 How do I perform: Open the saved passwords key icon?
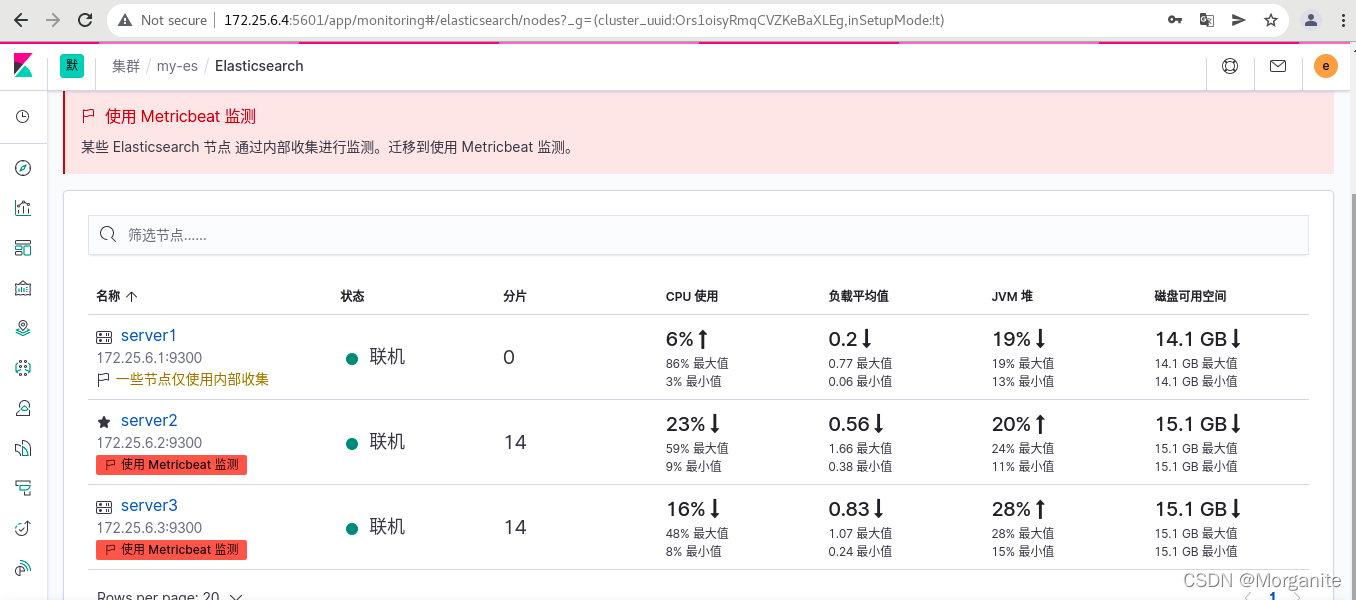[1175, 20]
